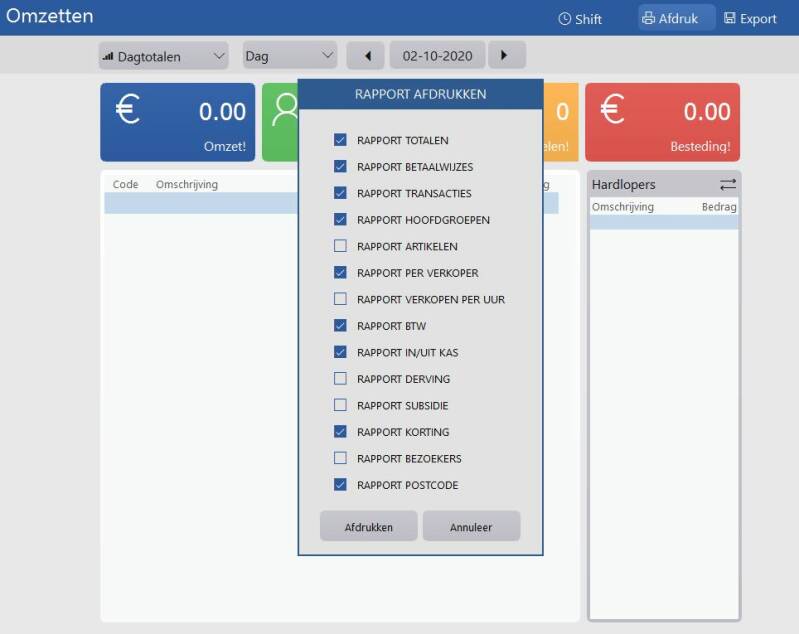The width and height of the screenshot is (799, 634).
Task: Click the Shift clock icon
Action: click(x=564, y=19)
